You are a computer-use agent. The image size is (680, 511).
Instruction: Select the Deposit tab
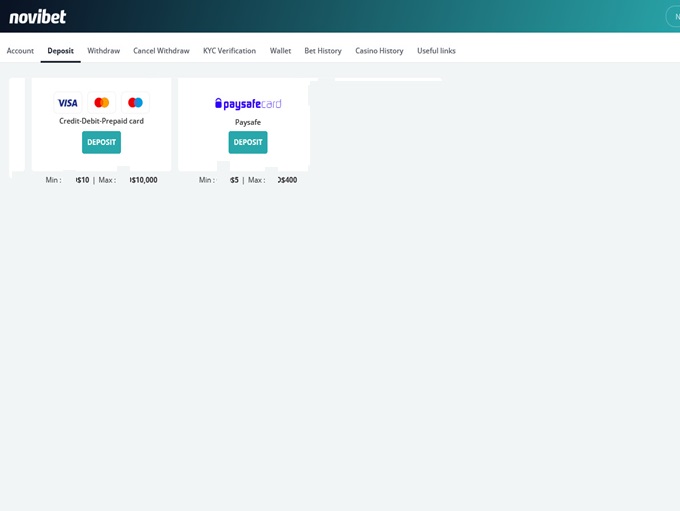click(x=61, y=51)
